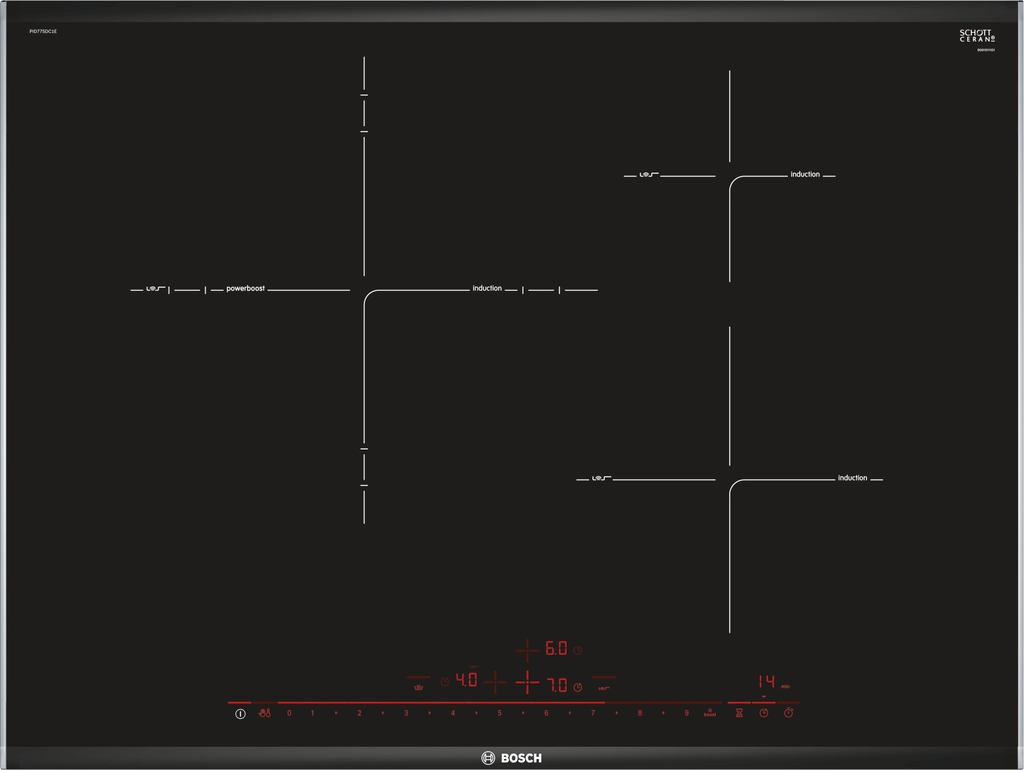The width and height of the screenshot is (1024, 770).
Task: Click the PID775DC1E model number
Action: pos(43,31)
